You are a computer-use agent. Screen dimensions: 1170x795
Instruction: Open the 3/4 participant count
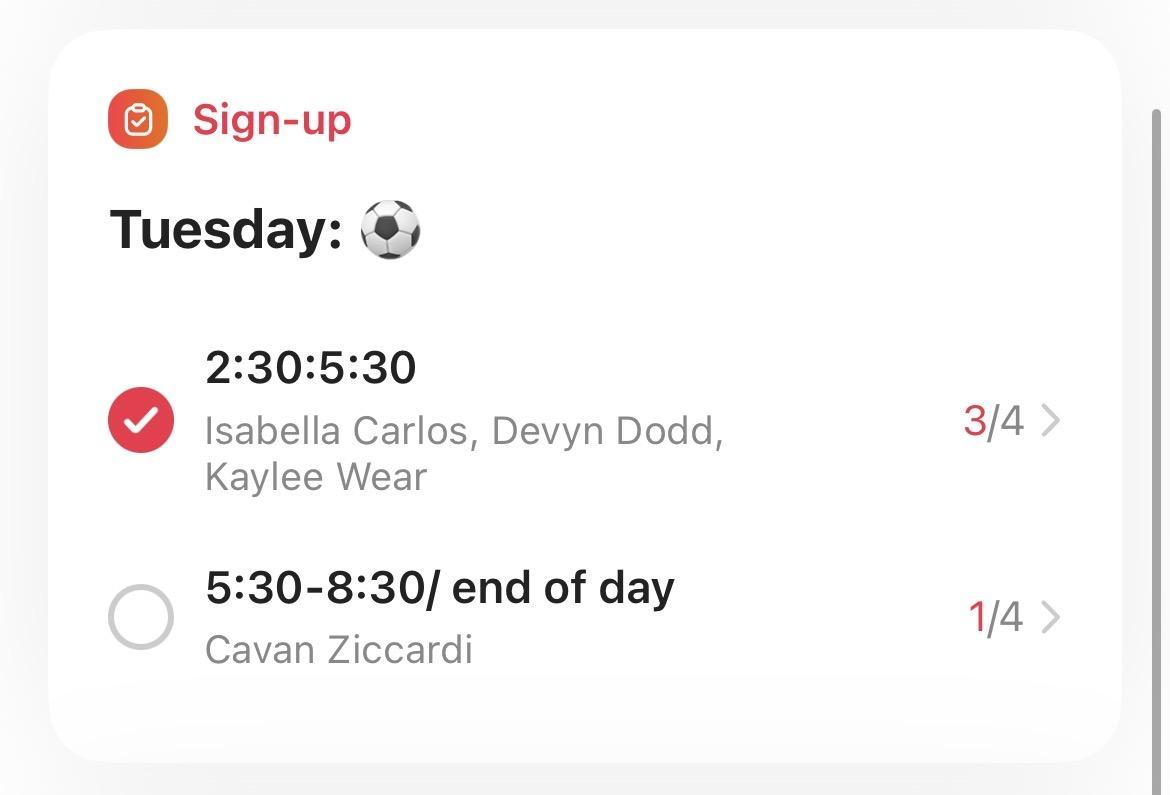click(x=993, y=421)
